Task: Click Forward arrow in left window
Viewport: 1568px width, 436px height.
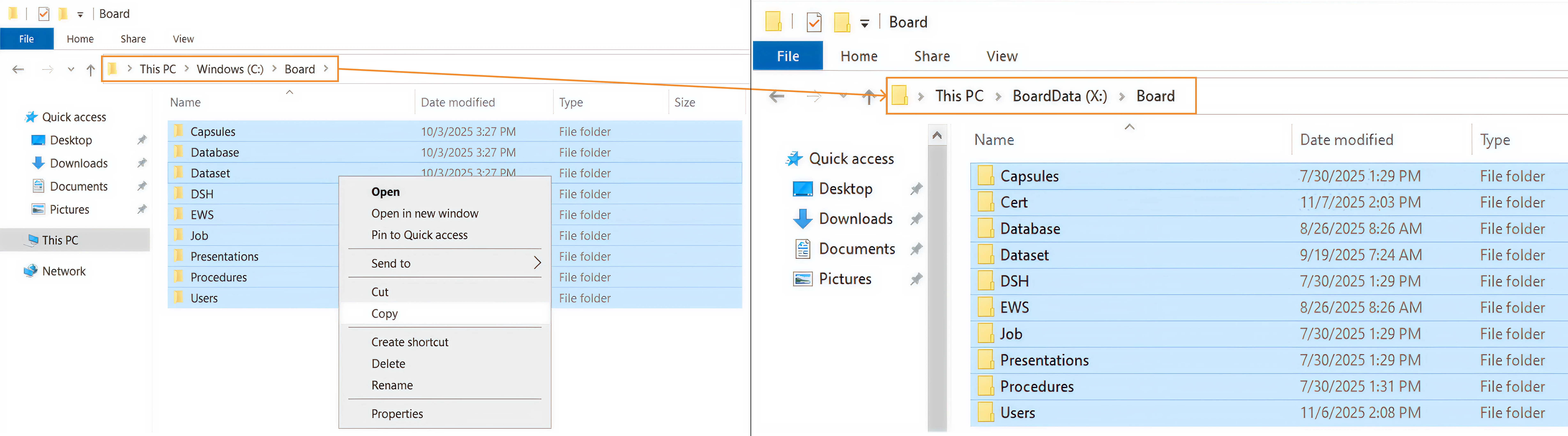Action: (47, 69)
